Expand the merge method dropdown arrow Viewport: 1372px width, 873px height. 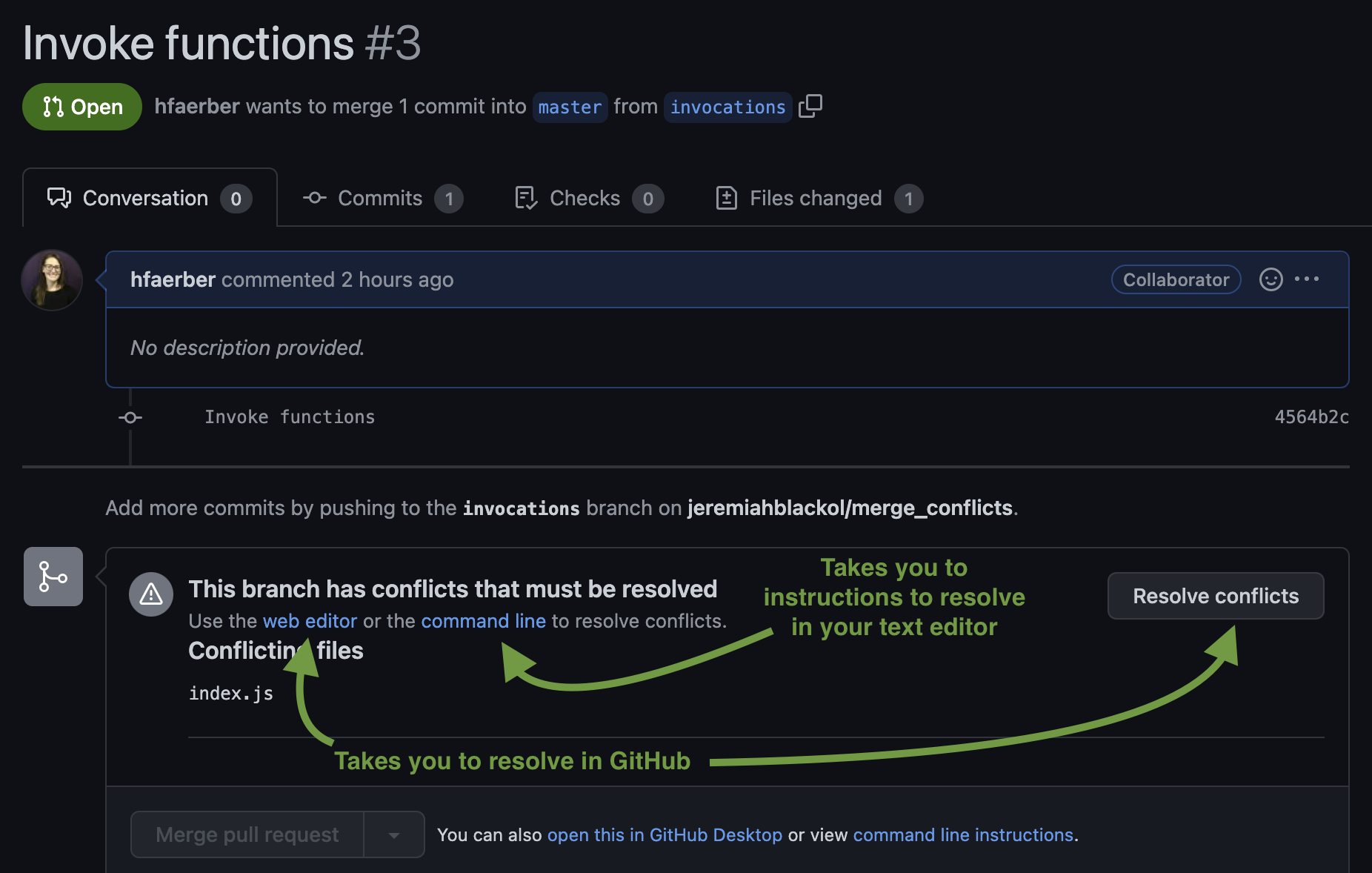(394, 835)
